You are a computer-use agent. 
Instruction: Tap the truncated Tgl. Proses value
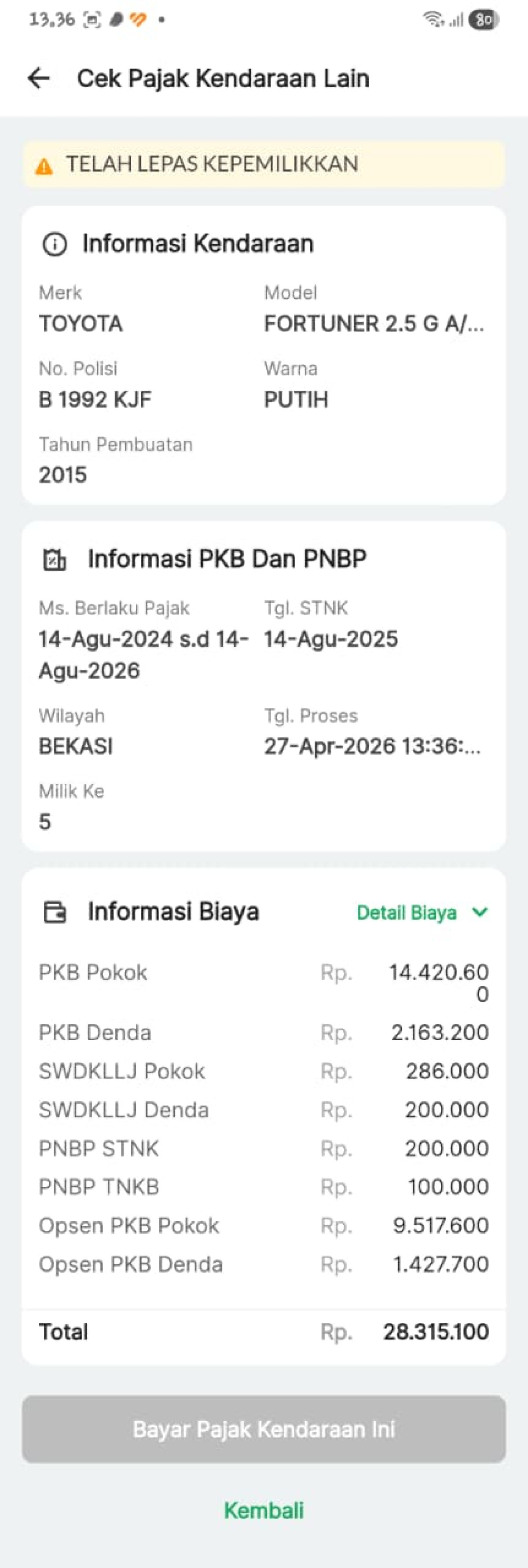371,746
